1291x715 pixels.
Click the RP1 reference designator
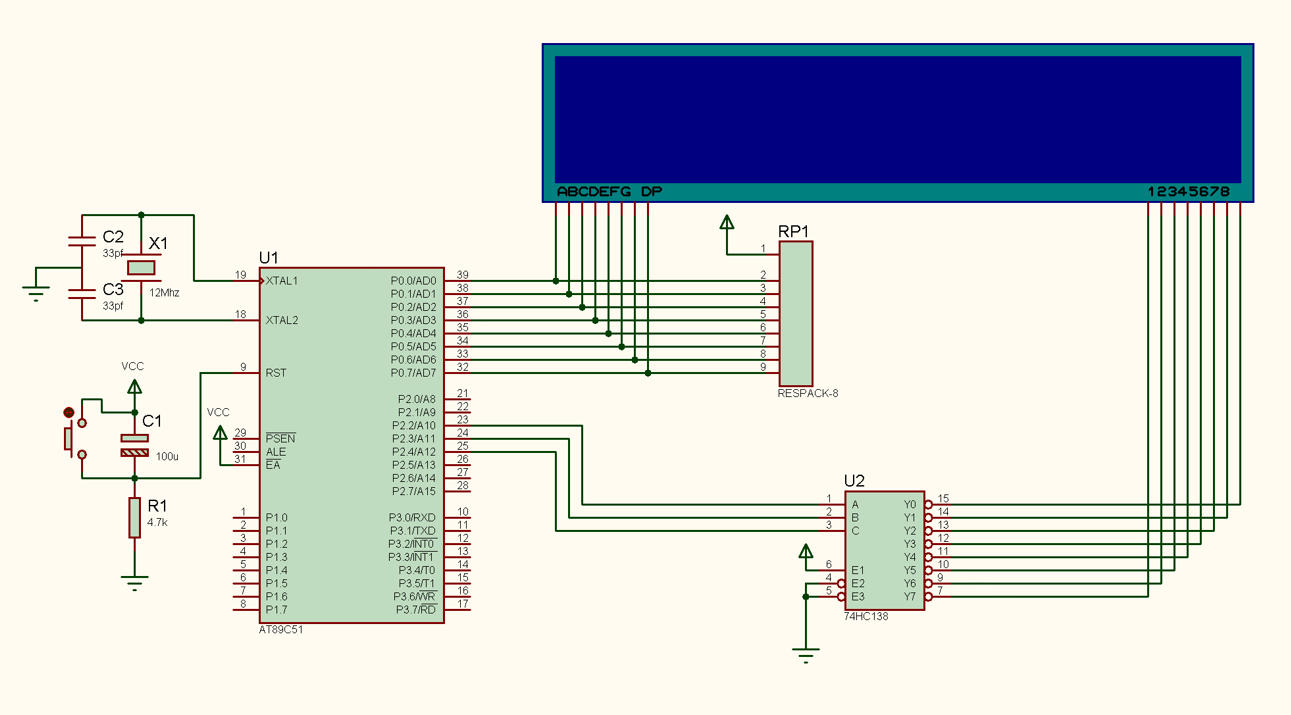793,231
